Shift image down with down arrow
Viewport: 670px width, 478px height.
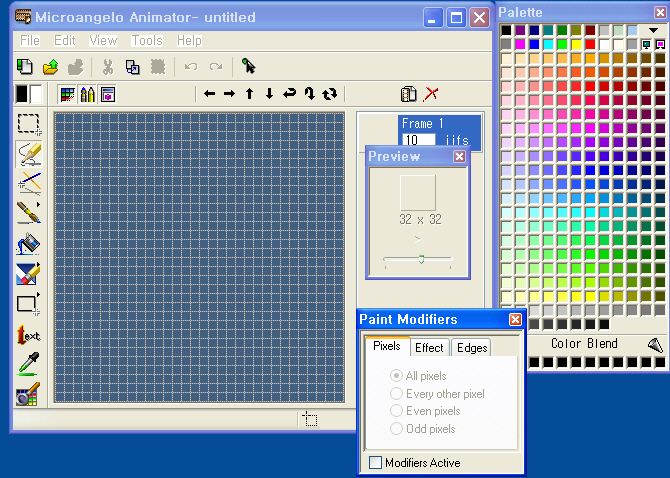coord(269,94)
